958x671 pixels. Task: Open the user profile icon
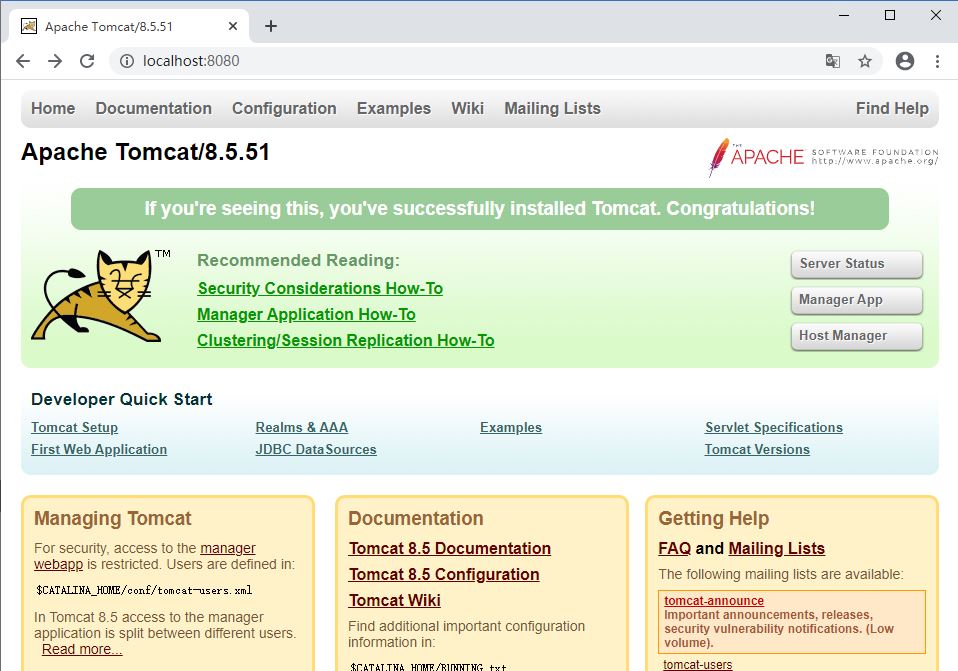pos(904,60)
